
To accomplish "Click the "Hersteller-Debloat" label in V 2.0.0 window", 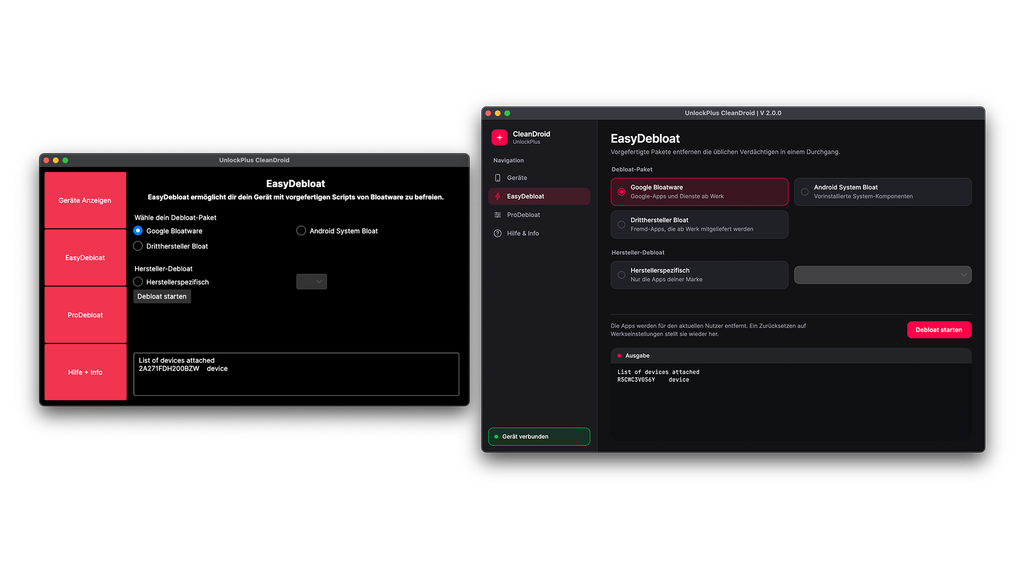I will [x=638, y=252].
